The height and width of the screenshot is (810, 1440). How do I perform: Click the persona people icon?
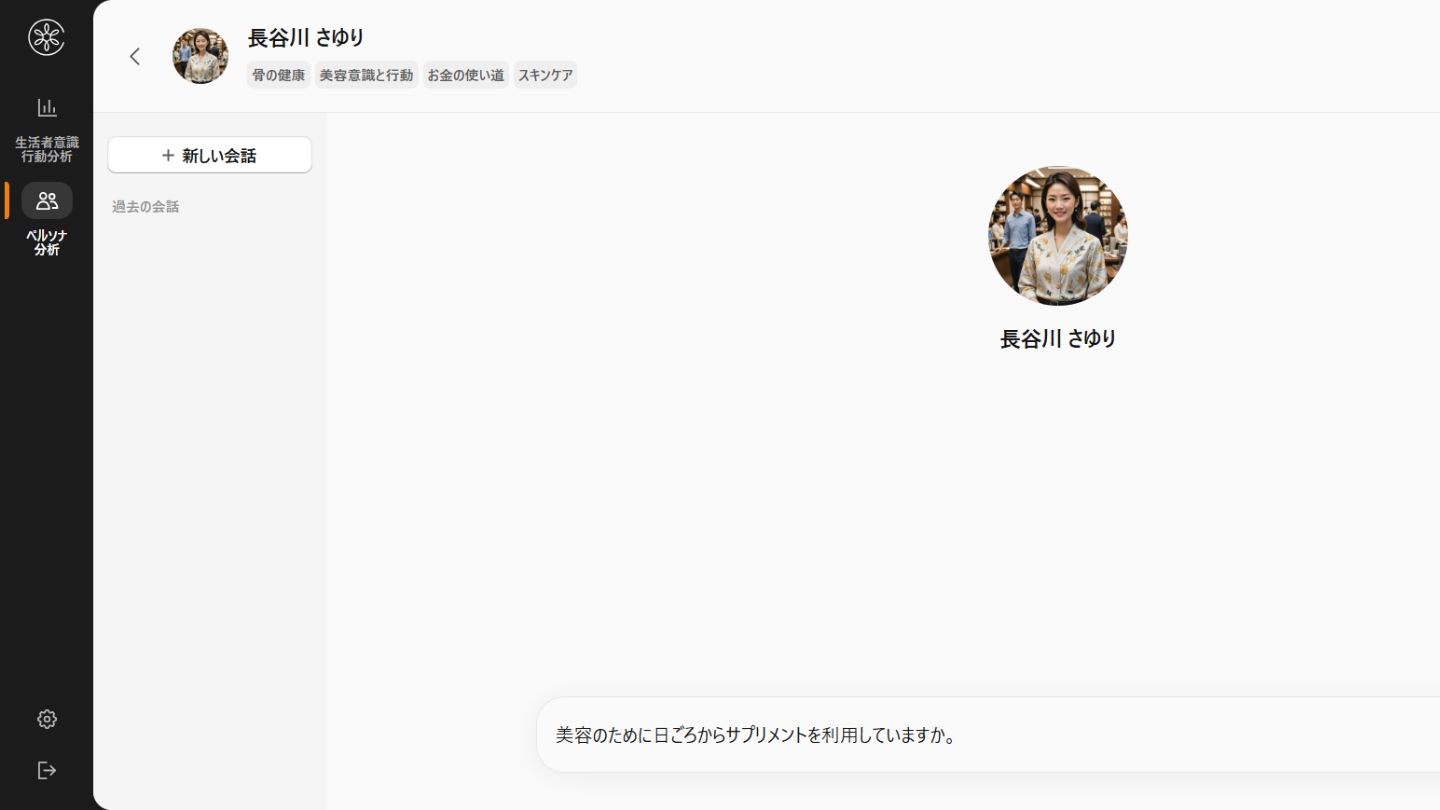pos(47,200)
